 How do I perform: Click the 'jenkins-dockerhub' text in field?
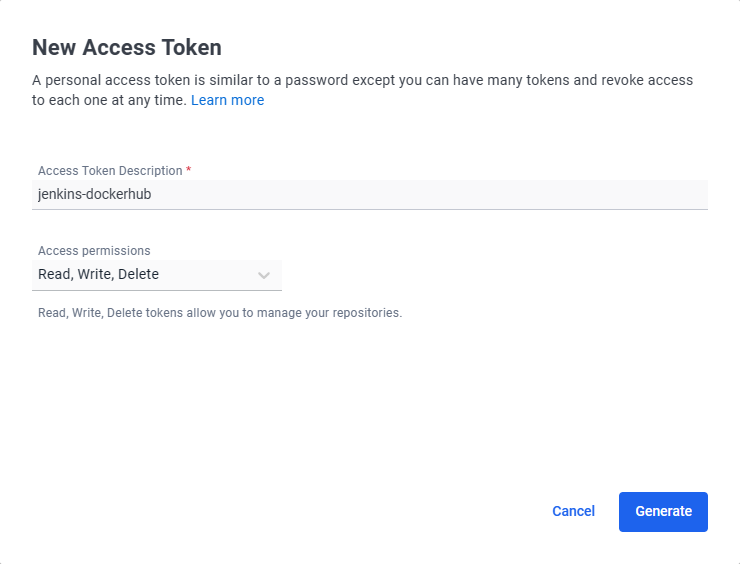[x=94, y=194]
